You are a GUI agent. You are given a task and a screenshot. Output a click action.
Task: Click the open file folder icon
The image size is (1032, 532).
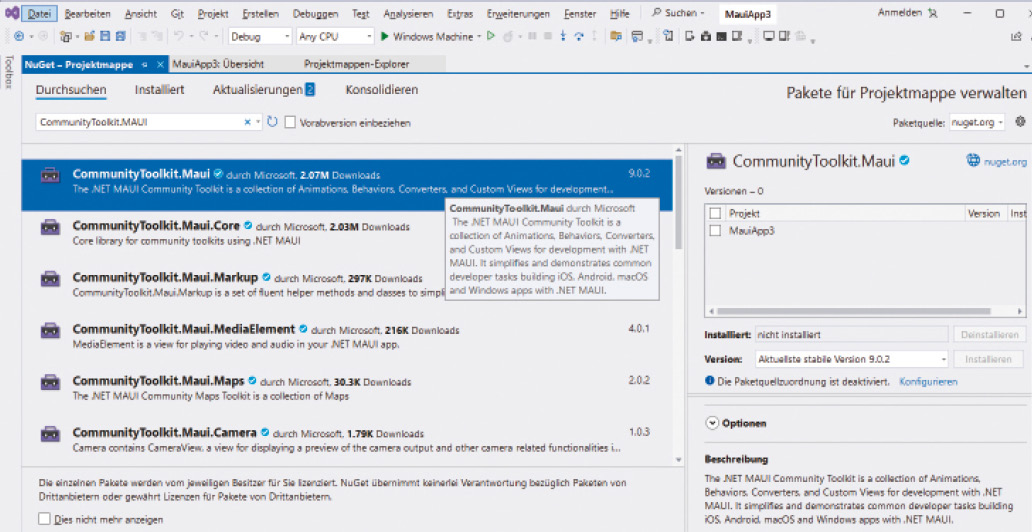coord(90,37)
